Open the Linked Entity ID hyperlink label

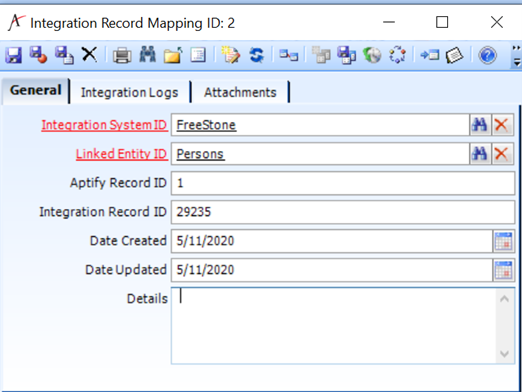point(121,154)
